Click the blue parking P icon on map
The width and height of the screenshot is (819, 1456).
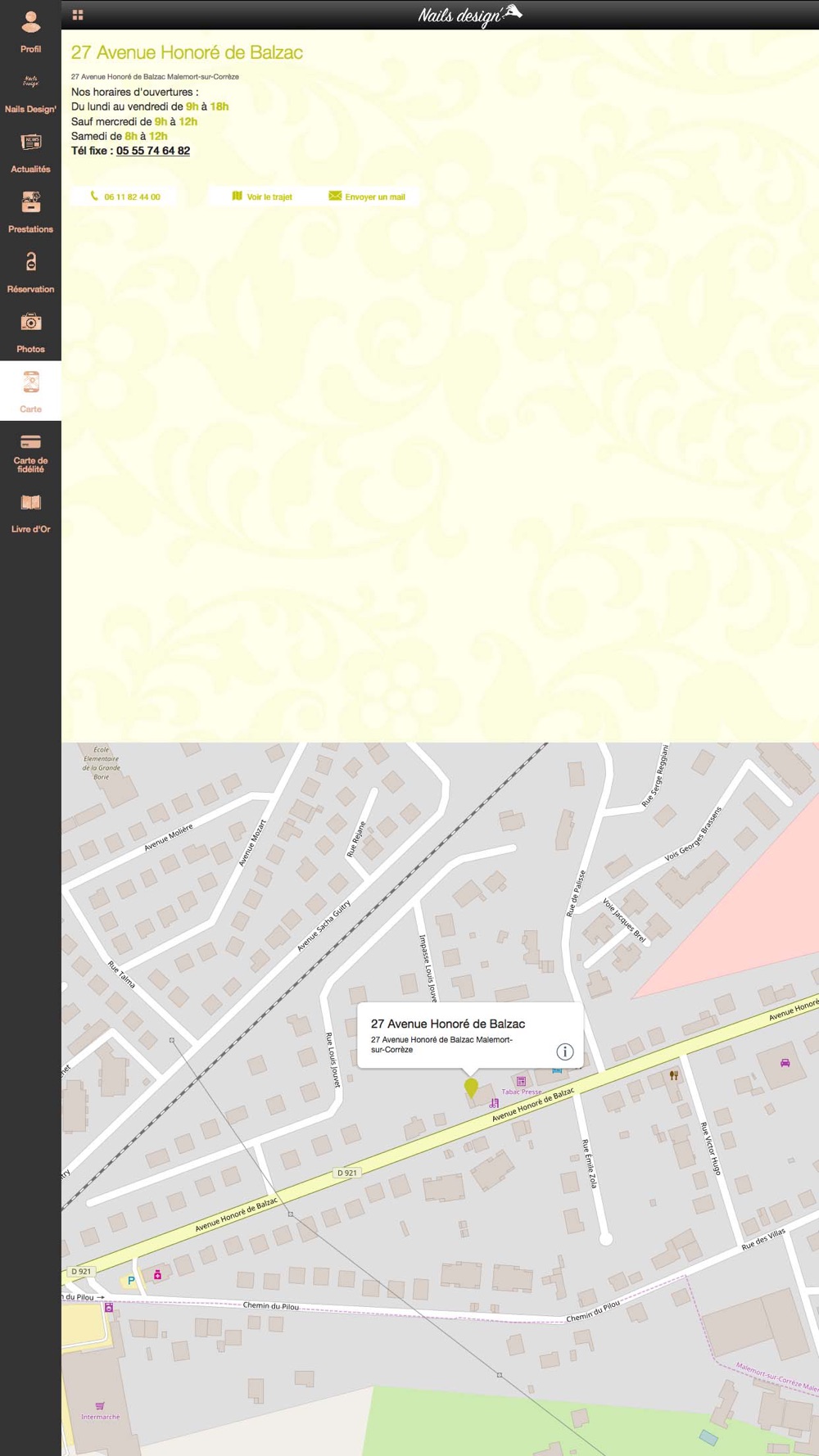[x=130, y=1280]
